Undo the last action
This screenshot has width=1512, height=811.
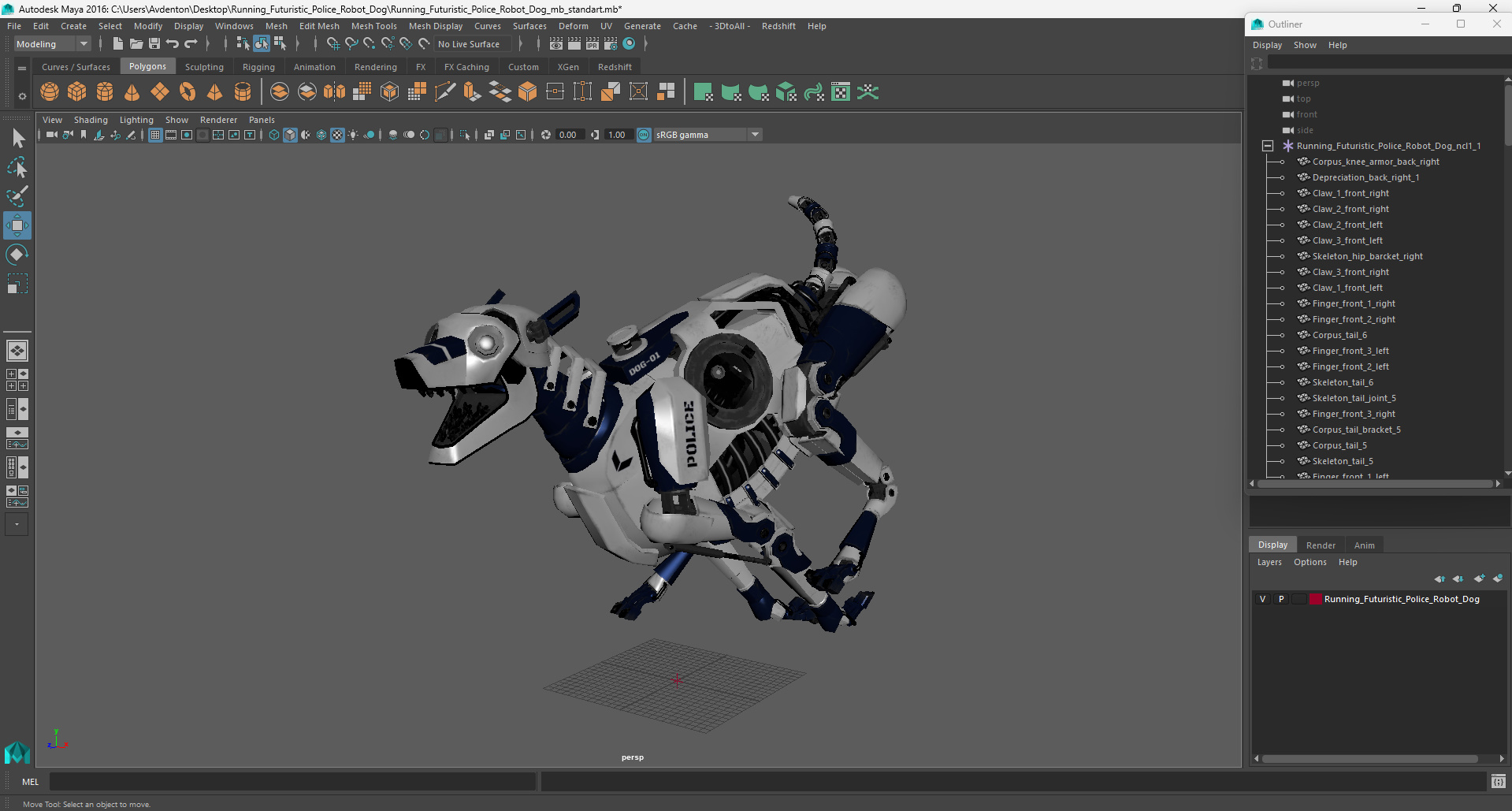[173, 44]
